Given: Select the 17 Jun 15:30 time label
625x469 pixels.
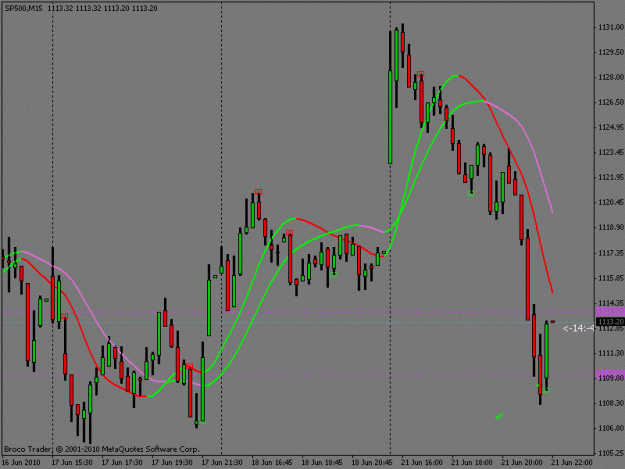Looking at the screenshot, I should pyautogui.click(x=72, y=462).
